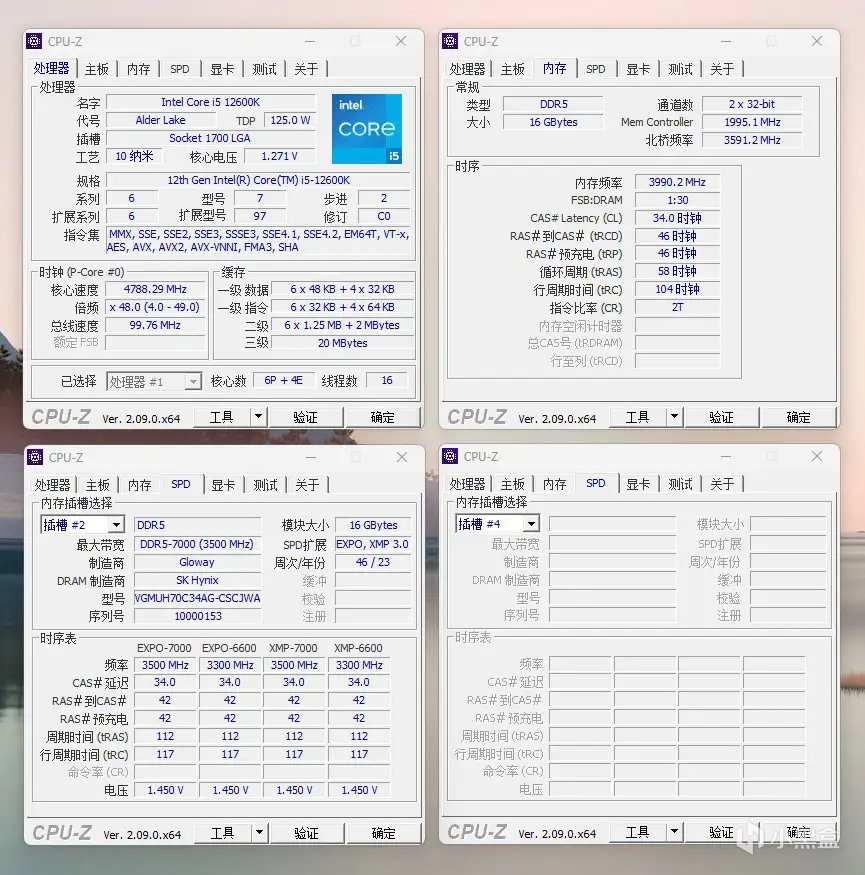The image size is (865, 875).
Task: Click CAS# Latency value 34.0 时钟
Action: pos(677,218)
